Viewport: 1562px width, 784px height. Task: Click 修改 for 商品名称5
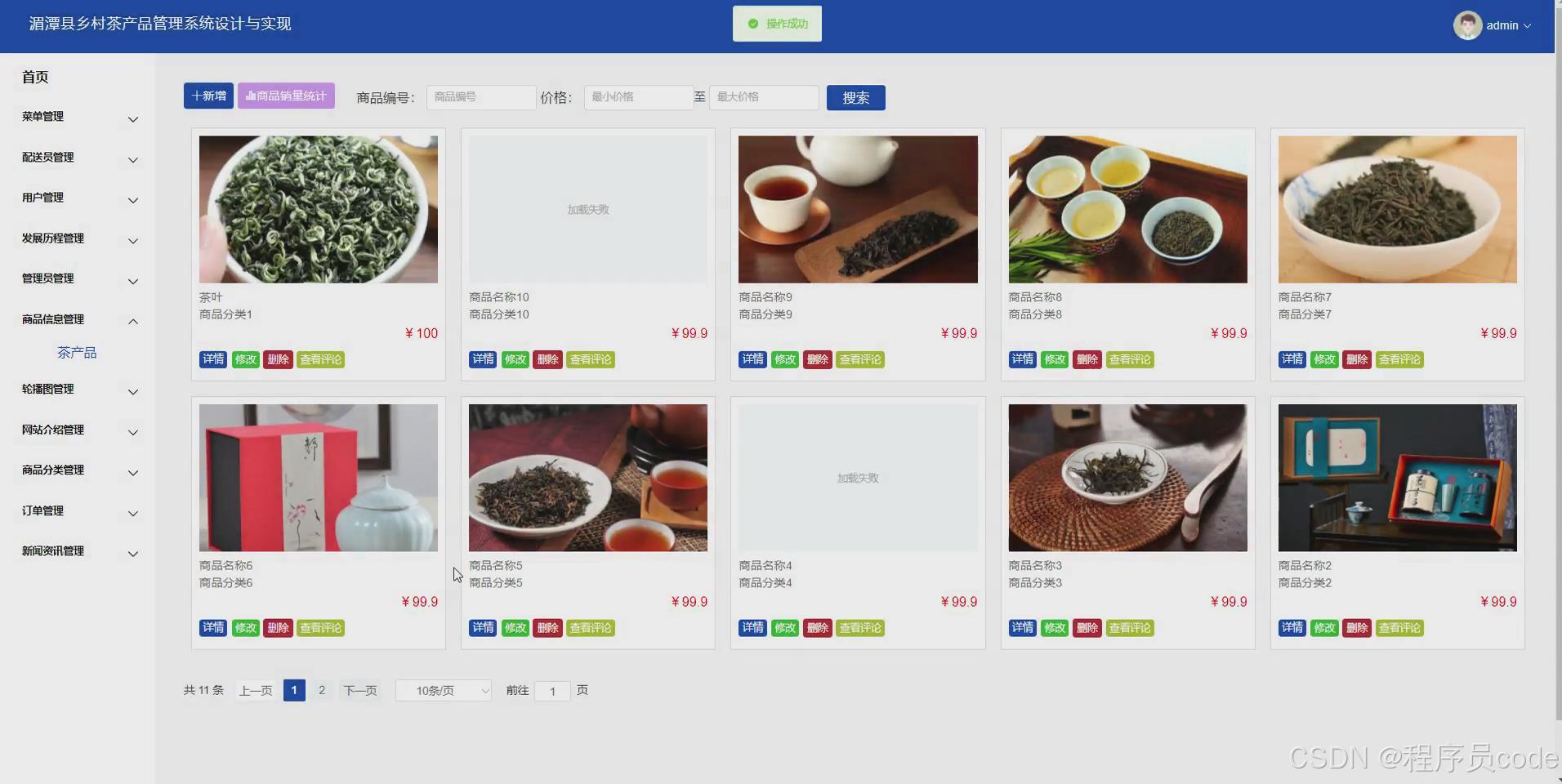[x=515, y=628]
